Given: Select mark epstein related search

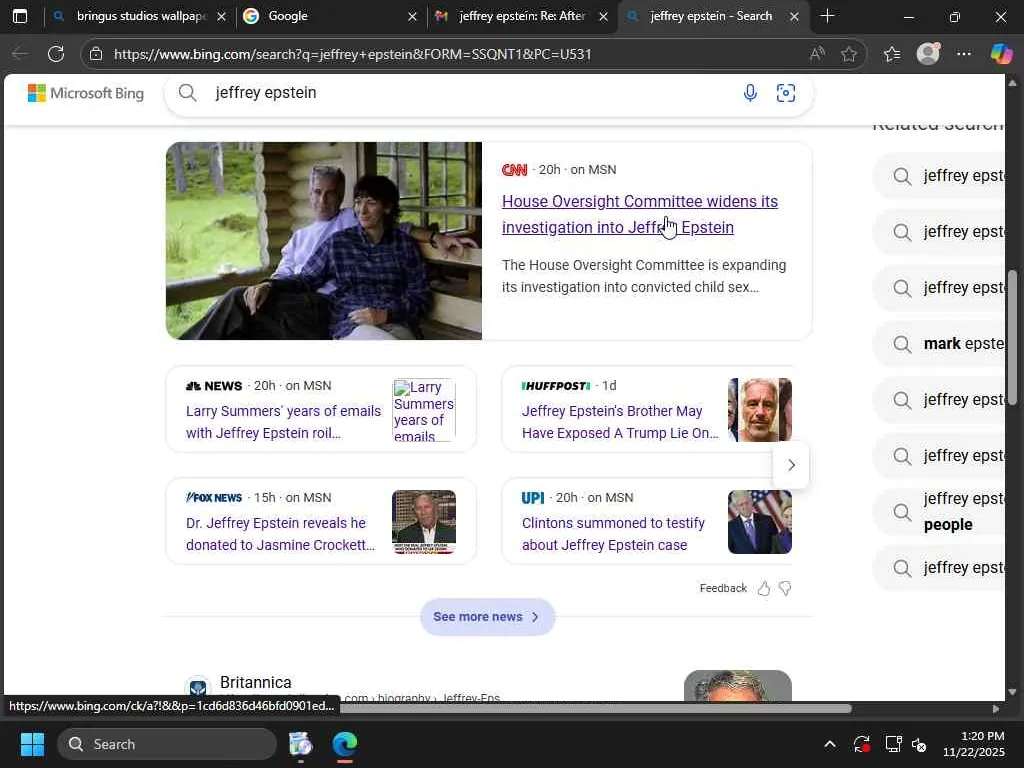Looking at the screenshot, I should [x=940, y=344].
